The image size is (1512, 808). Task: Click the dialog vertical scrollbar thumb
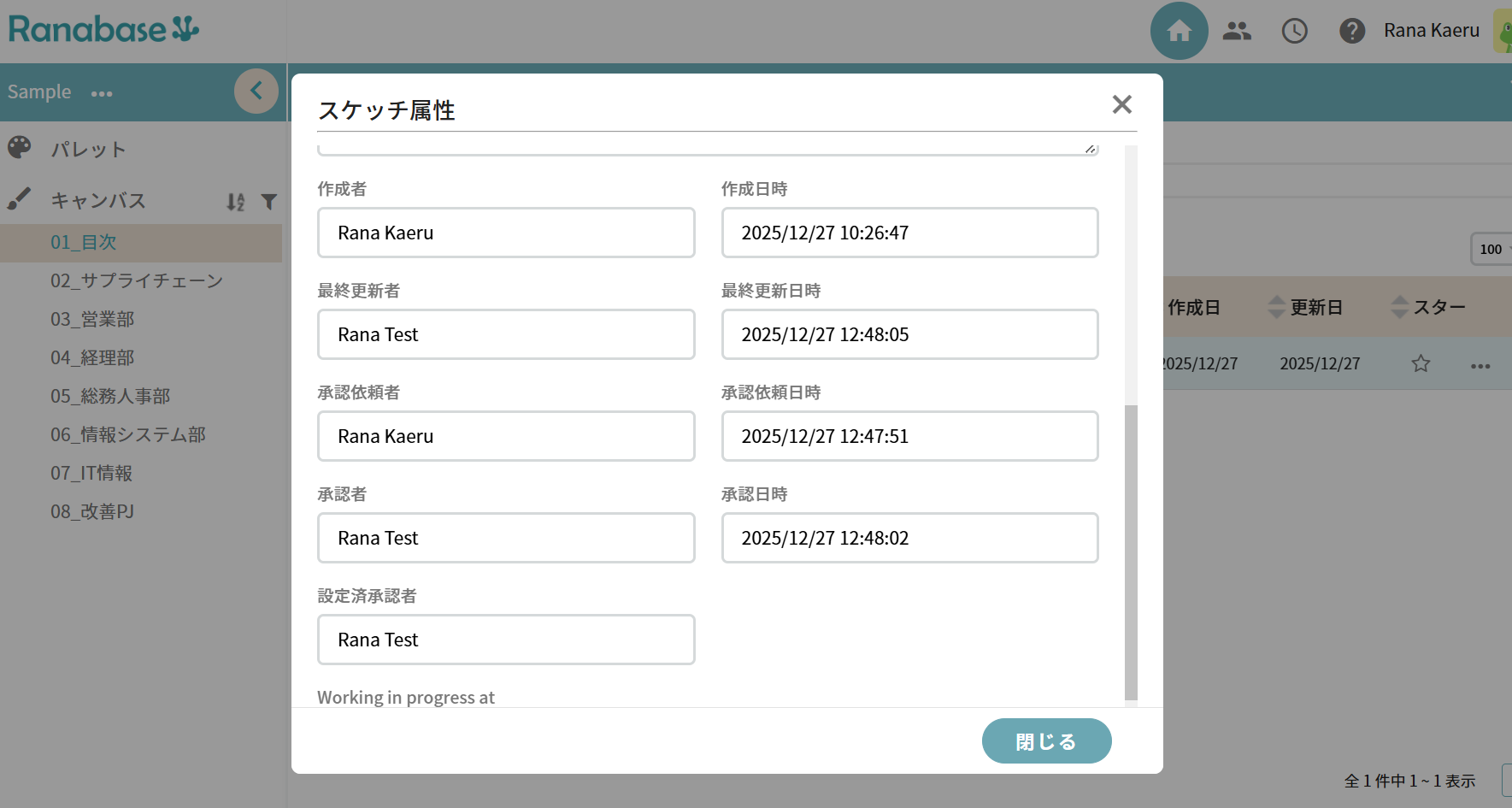1131,551
